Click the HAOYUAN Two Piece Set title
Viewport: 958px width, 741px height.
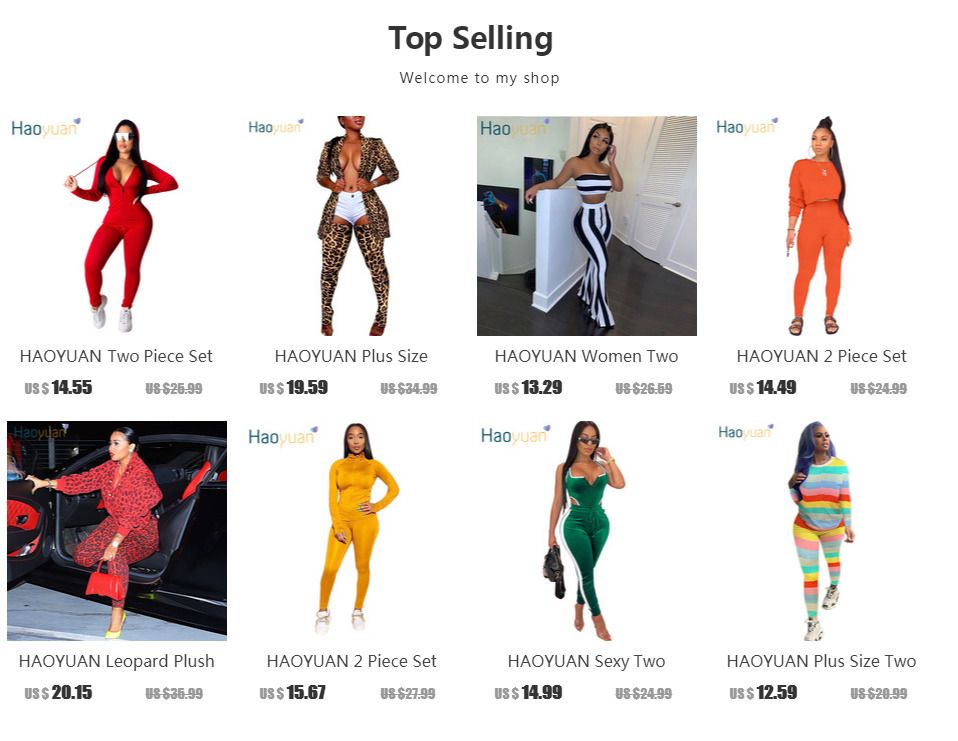(116, 356)
